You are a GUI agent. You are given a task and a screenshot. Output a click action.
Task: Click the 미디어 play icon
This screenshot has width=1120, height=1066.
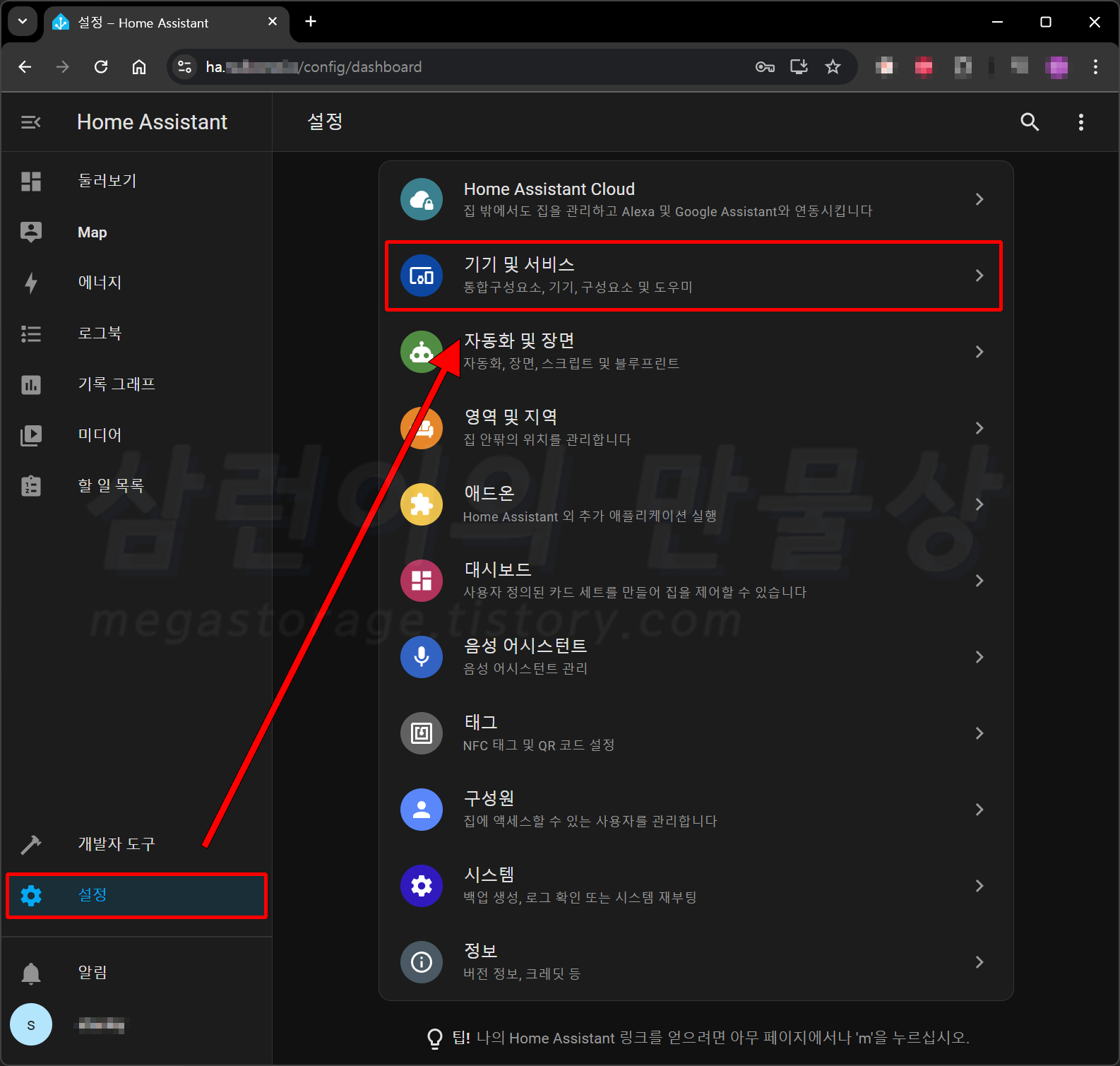pyautogui.click(x=31, y=435)
